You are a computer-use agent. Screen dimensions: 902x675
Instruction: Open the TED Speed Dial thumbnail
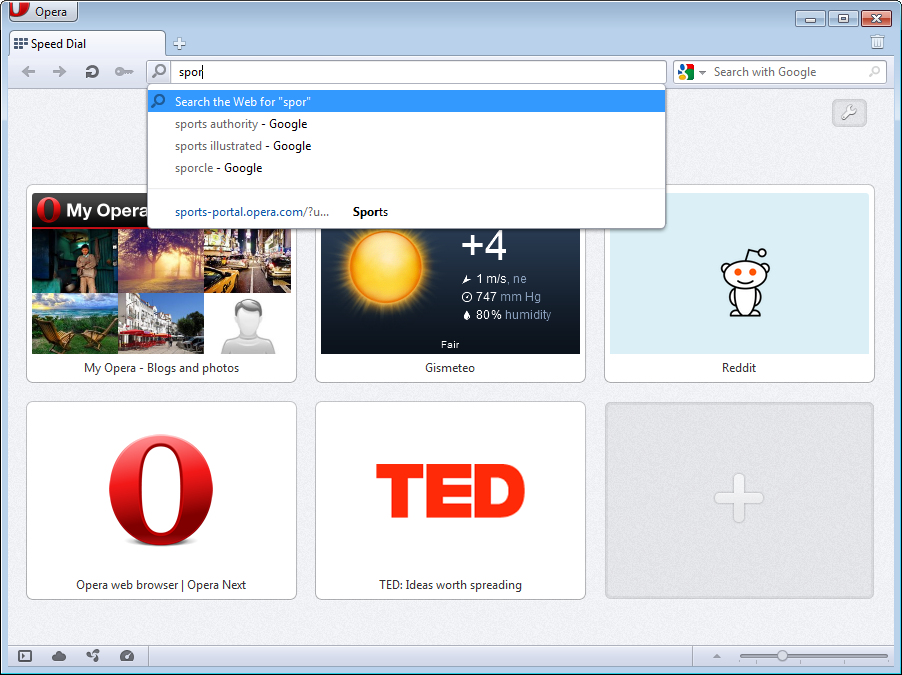450,500
